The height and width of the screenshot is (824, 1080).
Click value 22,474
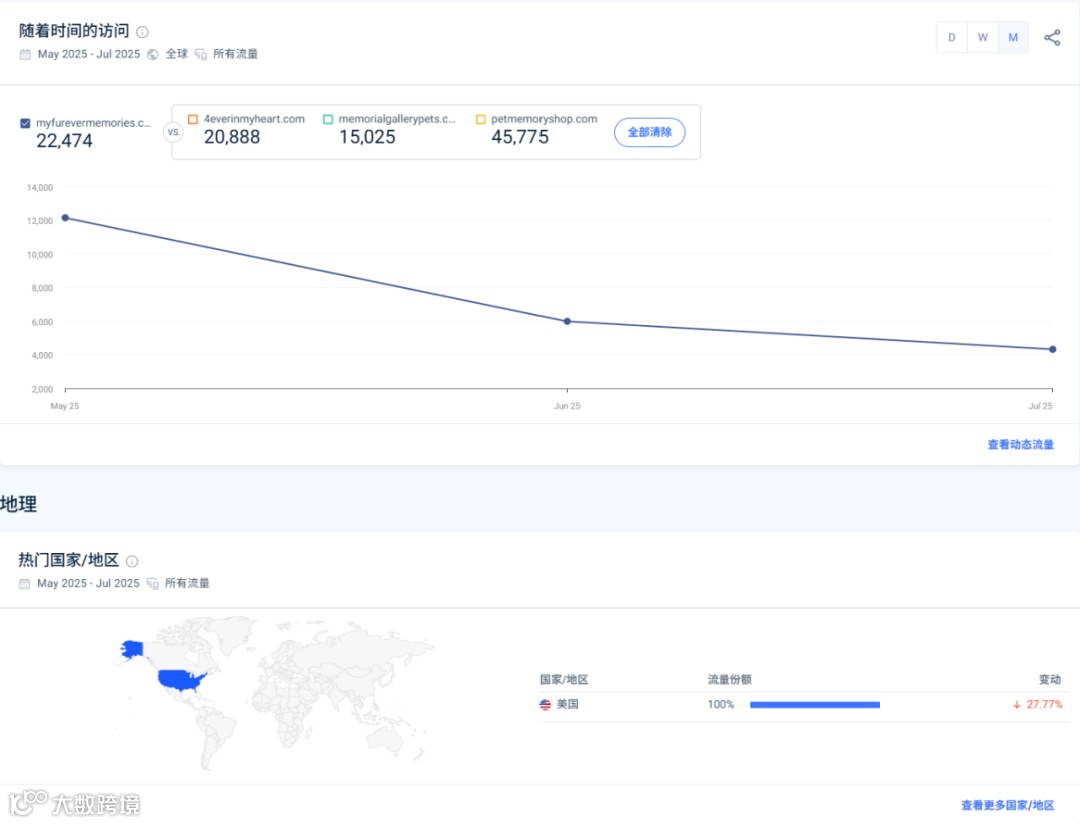64,141
